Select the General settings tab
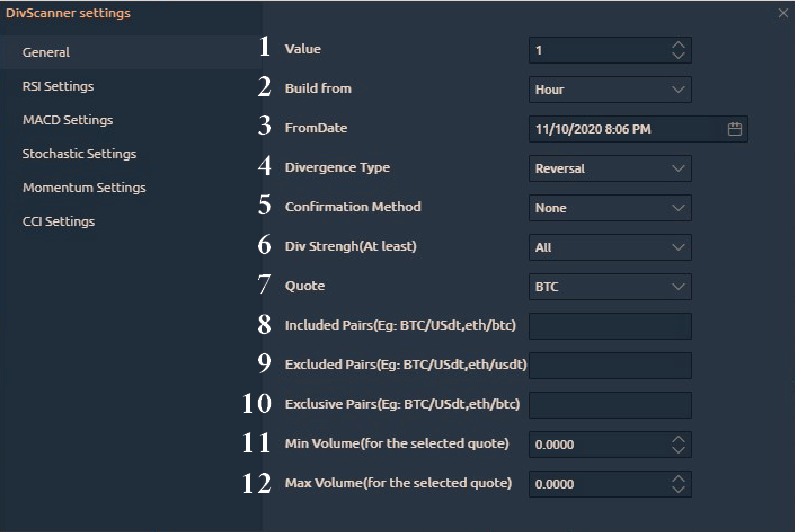795x532 pixels. click(47, 52)
